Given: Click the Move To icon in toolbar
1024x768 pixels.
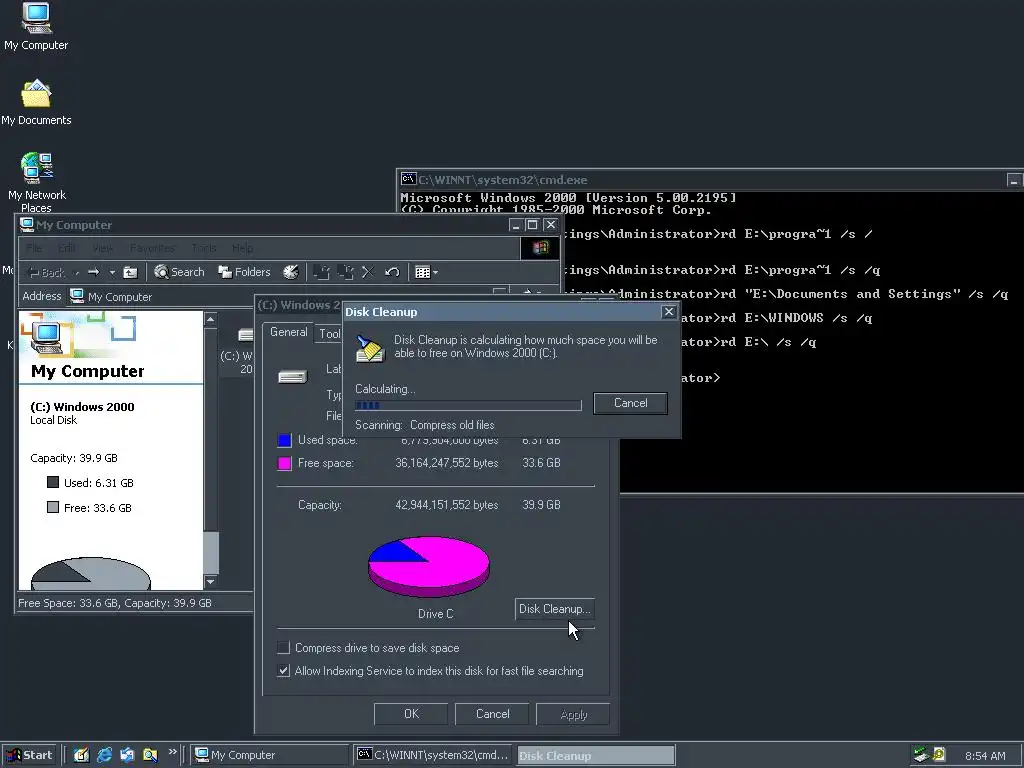Looking at the screenshot, I should (321, 272).
